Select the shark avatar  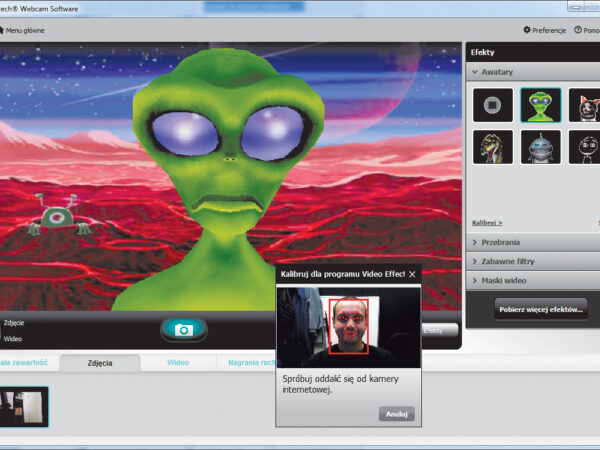coord(538,147)
